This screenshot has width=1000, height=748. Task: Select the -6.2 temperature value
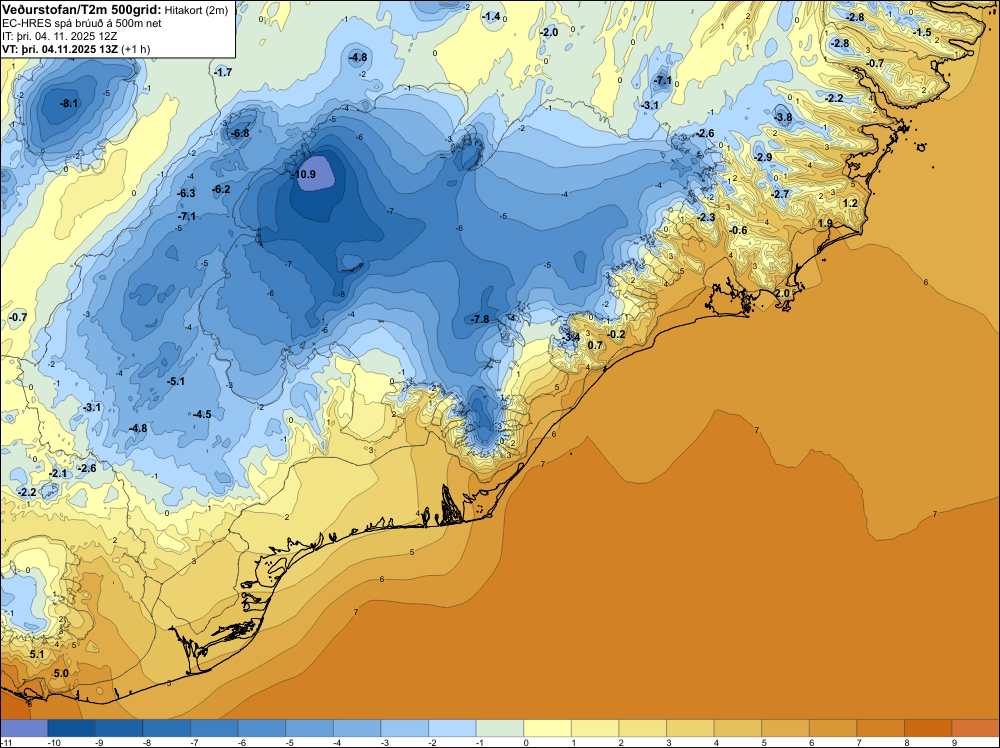(221, 189)
